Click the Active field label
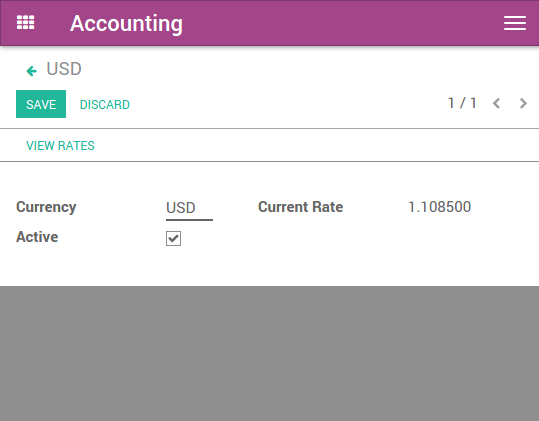The height and width of the screenshot is (421, 539). click(37, 237)
